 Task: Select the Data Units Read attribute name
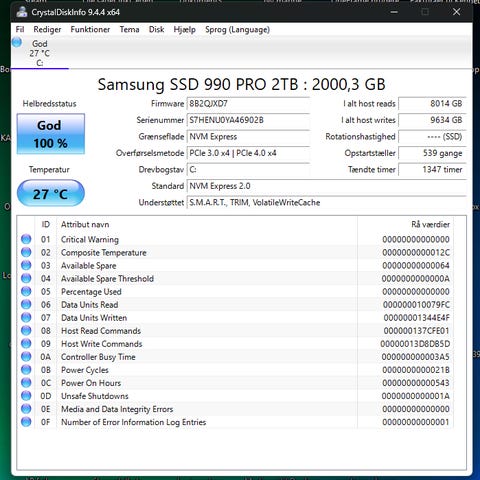(90, 305)
